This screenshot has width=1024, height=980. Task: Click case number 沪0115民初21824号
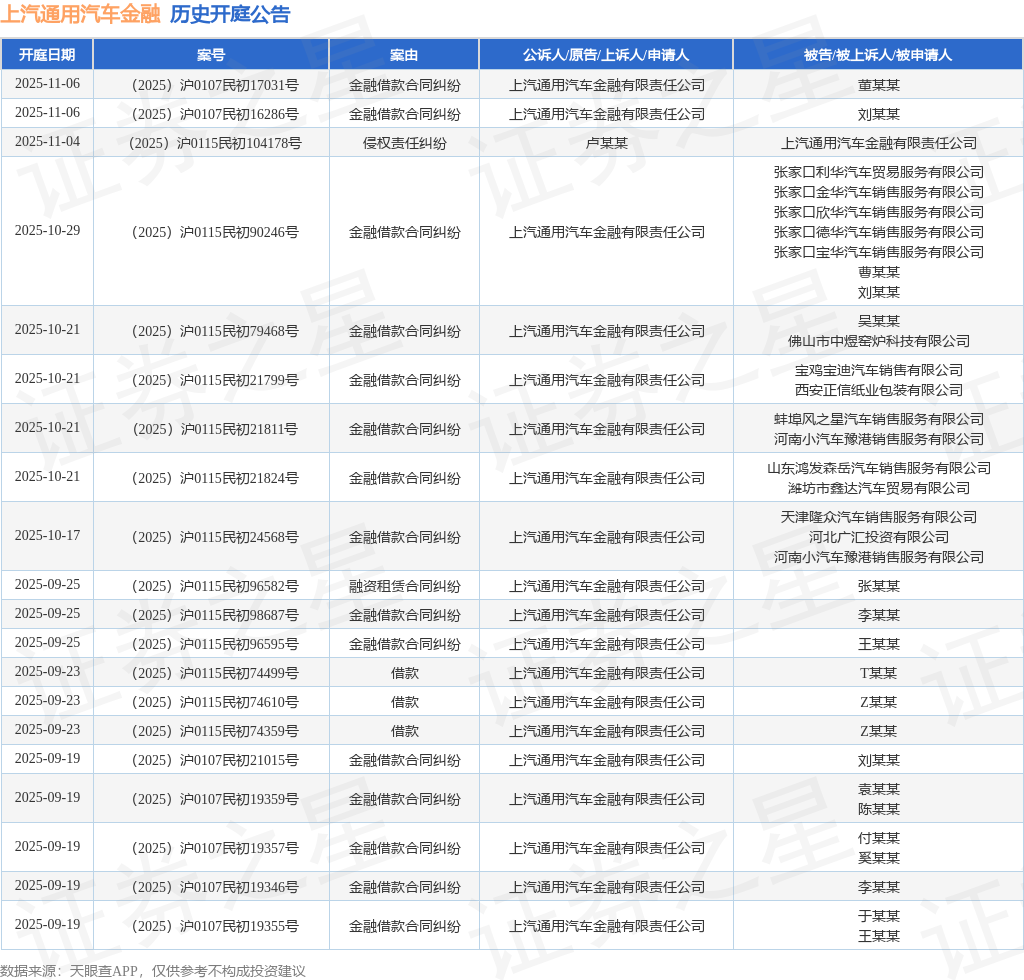[215, 478]
